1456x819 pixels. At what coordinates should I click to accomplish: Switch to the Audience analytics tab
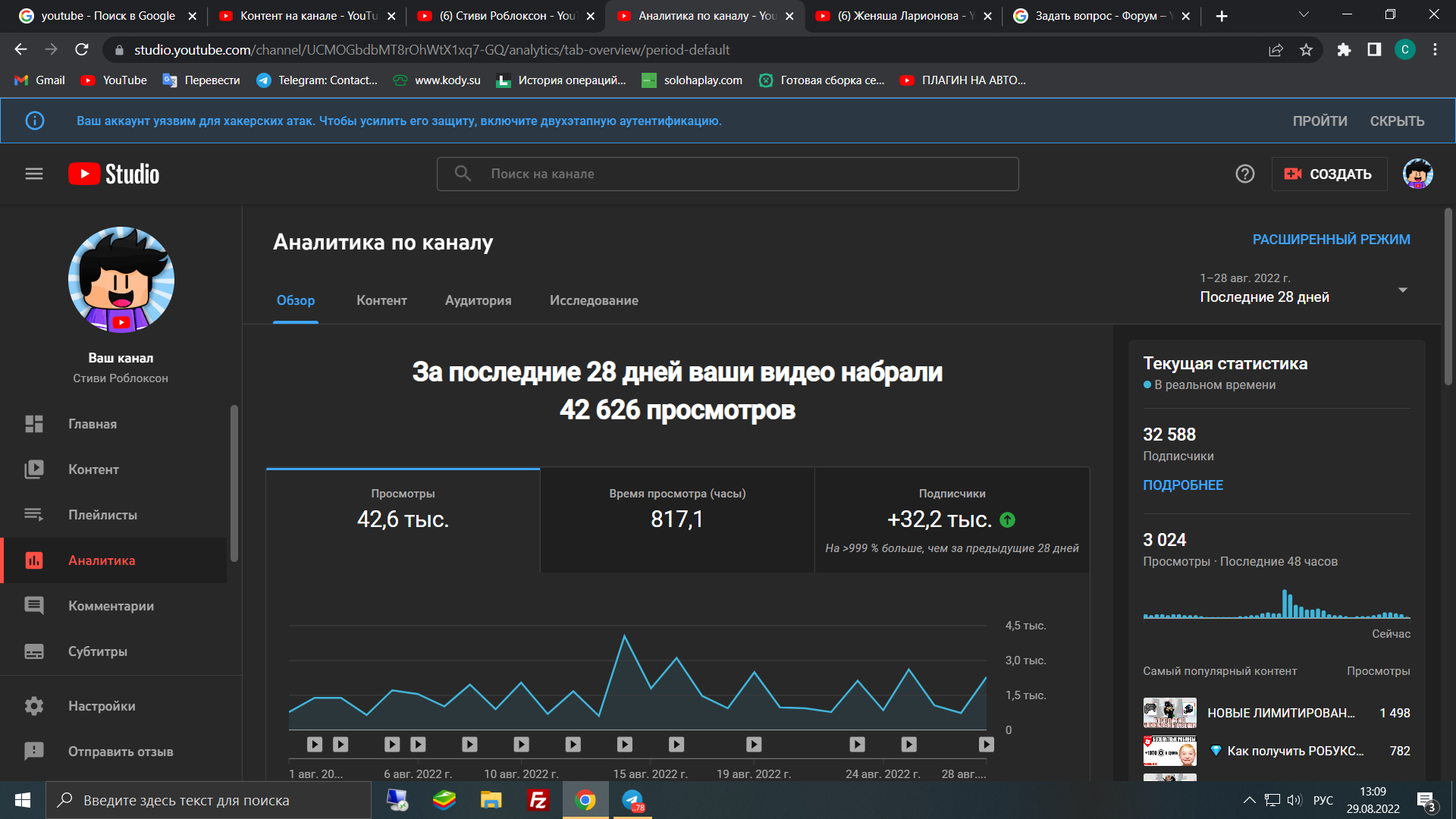click(478, 300)
